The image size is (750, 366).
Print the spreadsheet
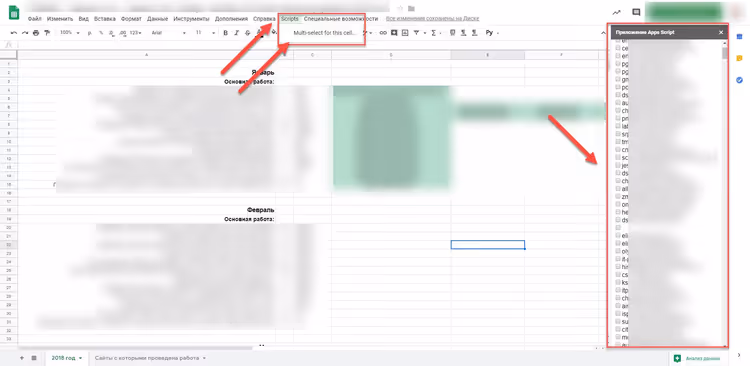[x=36, y=33]
